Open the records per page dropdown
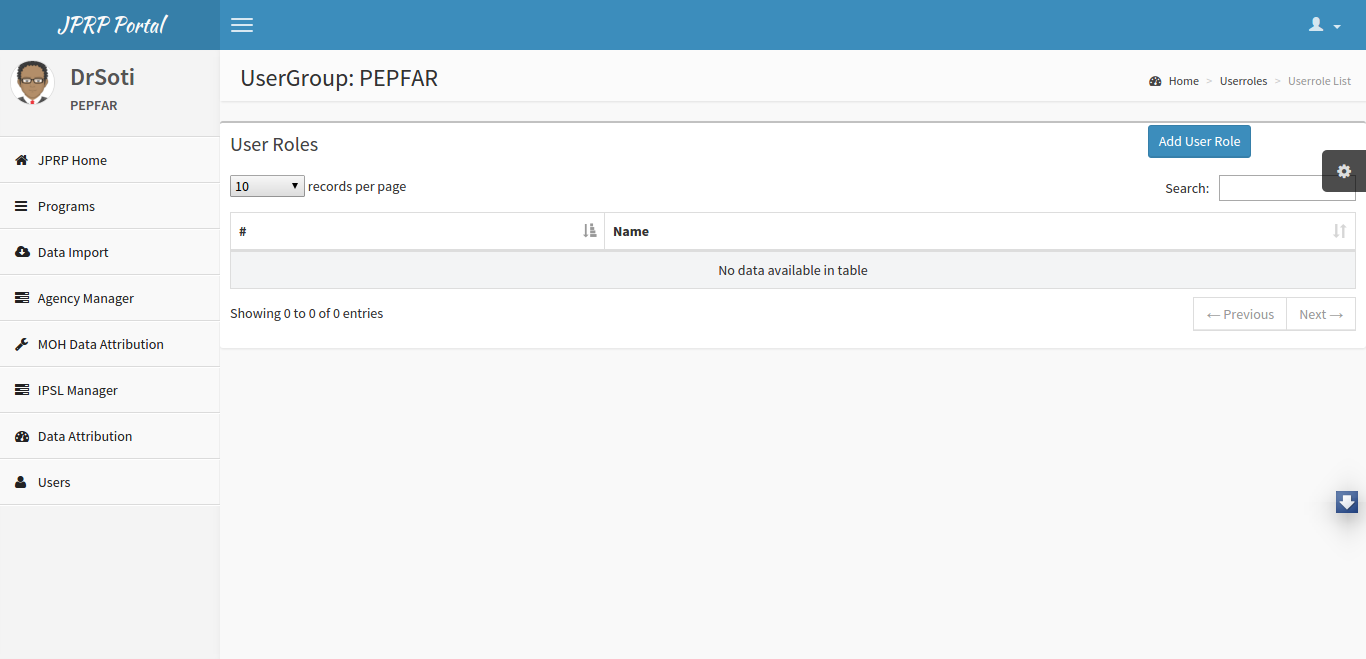This screenshot has height=659, width=1366. click(x=267, y=186)
